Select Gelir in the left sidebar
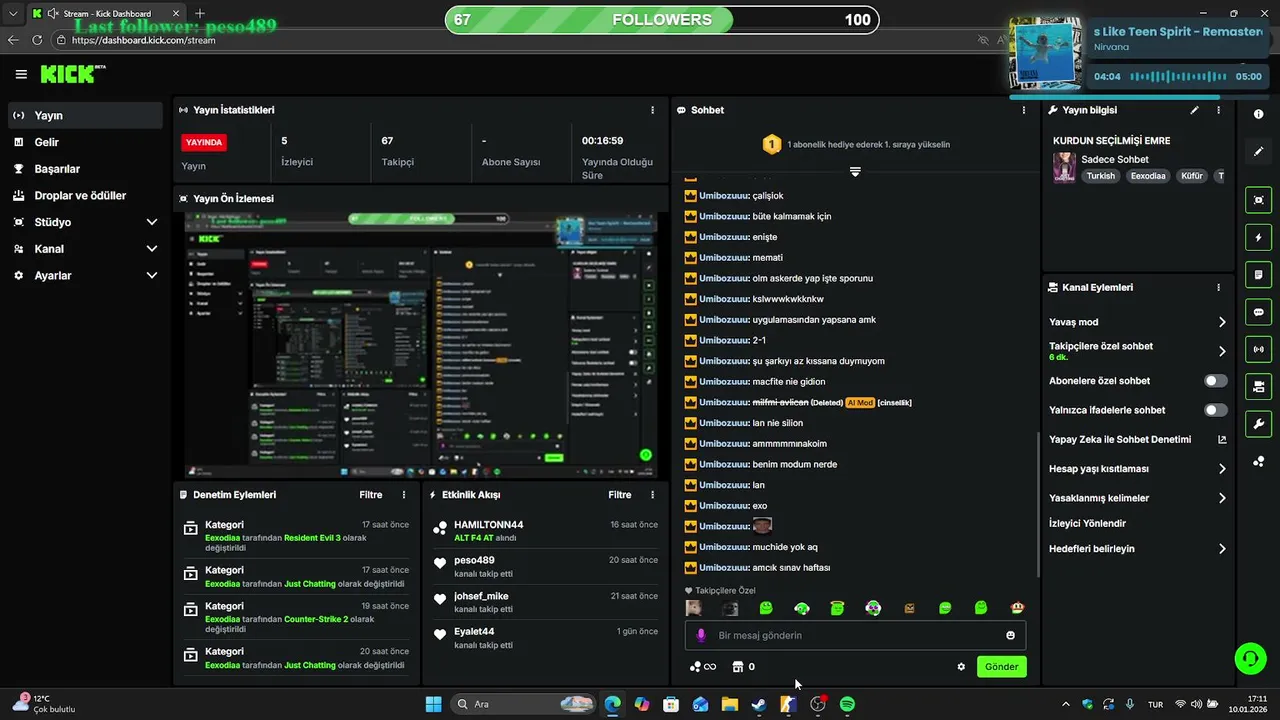The width and height of the screenshot is (1280, 720). pyautogui.click(x=85, y=142)
